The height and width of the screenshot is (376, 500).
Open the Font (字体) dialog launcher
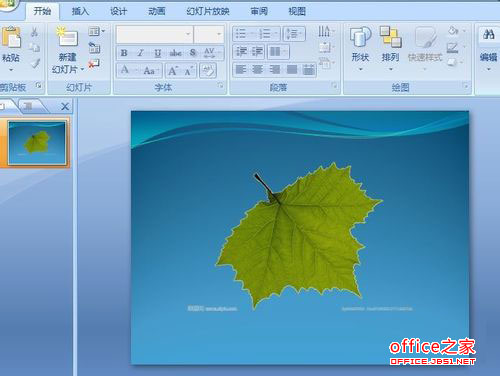pos(221,86)
